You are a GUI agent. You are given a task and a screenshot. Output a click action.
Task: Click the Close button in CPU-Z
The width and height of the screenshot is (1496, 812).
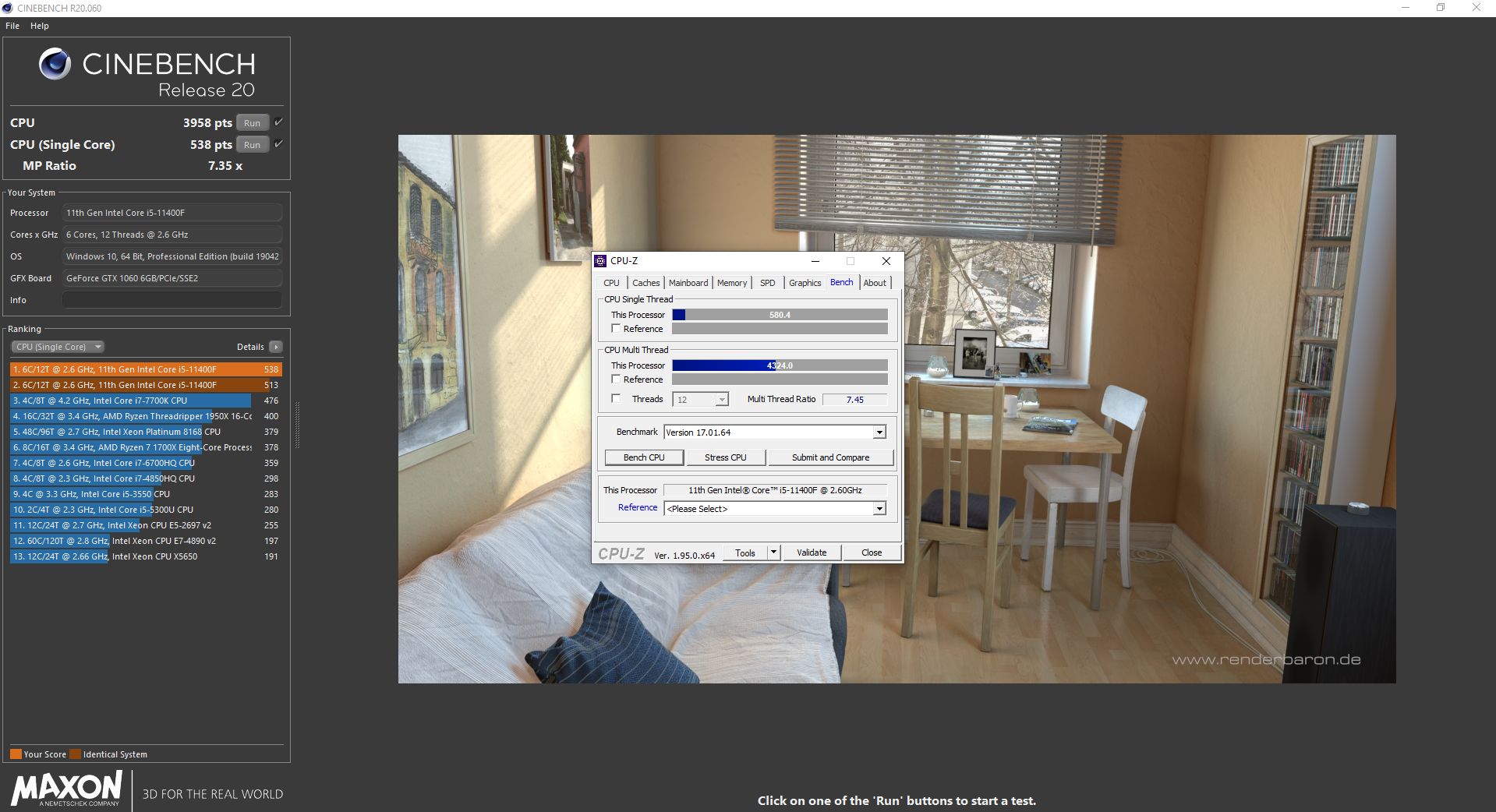click(x=872, y=553)
